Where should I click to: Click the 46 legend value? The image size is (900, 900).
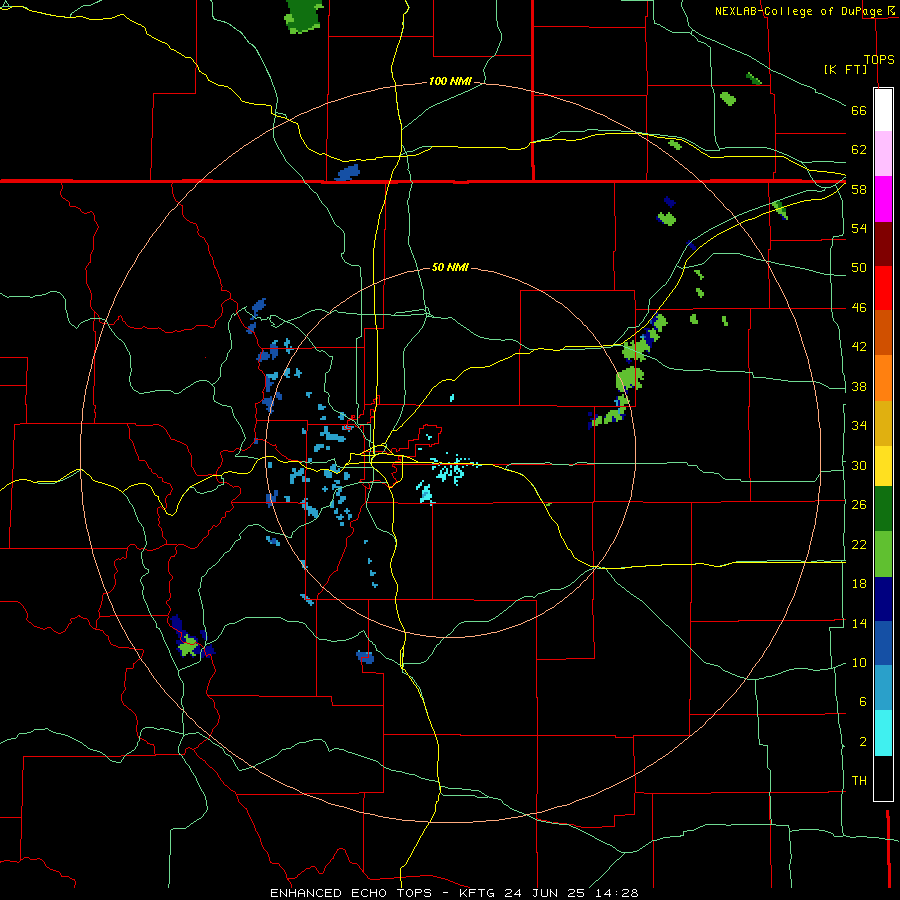tap(859, 308)
